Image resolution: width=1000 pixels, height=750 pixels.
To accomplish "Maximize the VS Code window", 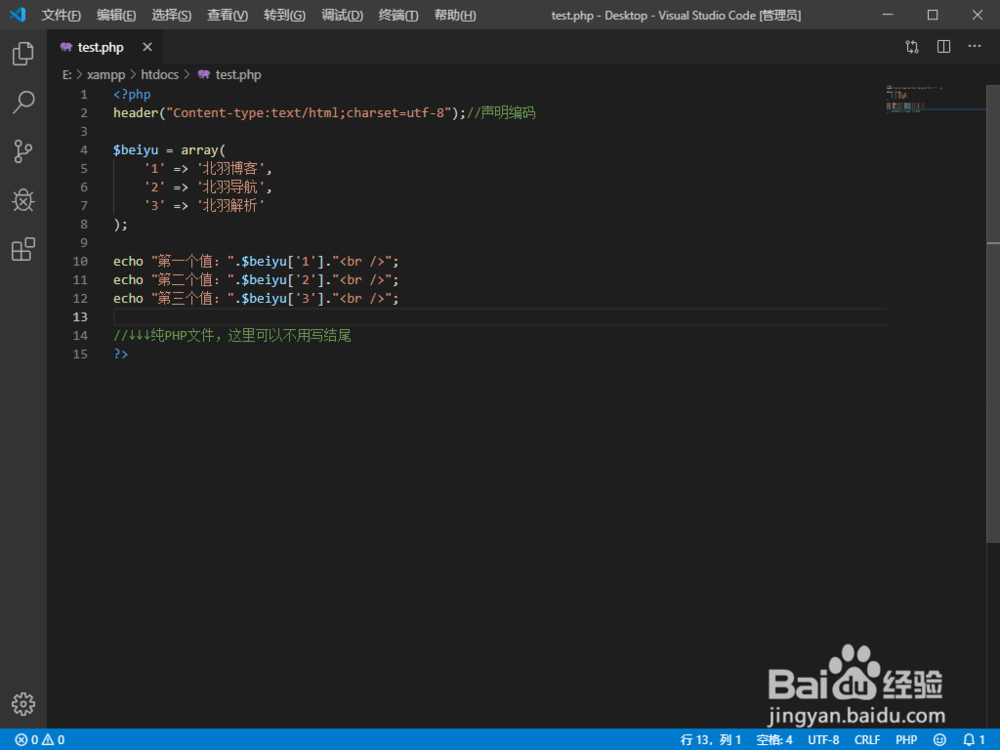I will coord(932,15).
